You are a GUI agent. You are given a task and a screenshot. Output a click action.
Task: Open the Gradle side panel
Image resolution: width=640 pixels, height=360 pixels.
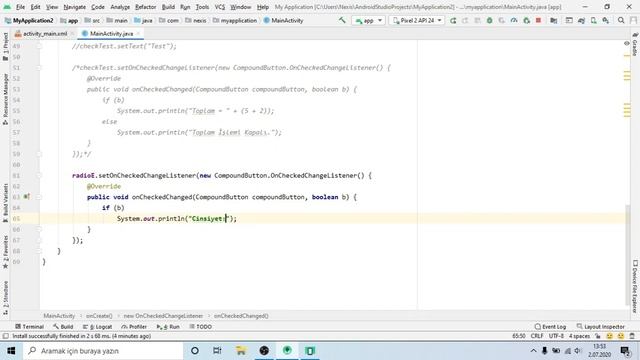635,44
